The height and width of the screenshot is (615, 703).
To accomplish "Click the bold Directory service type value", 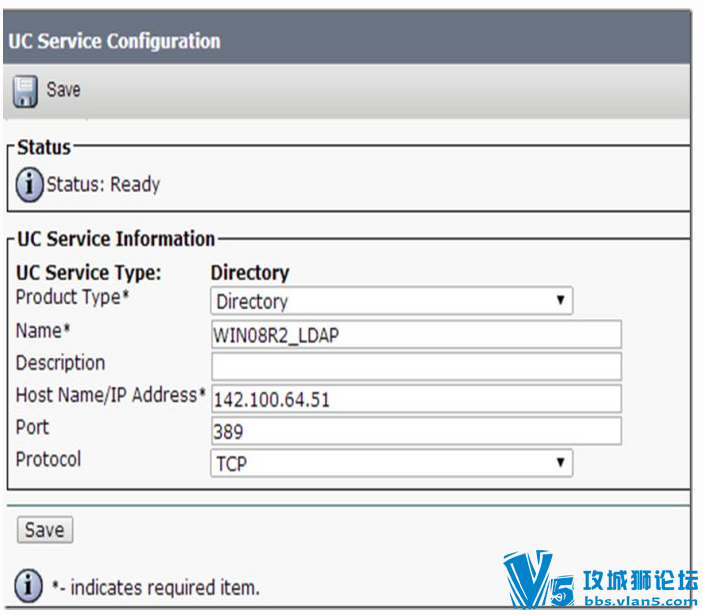I will point(250,273).
